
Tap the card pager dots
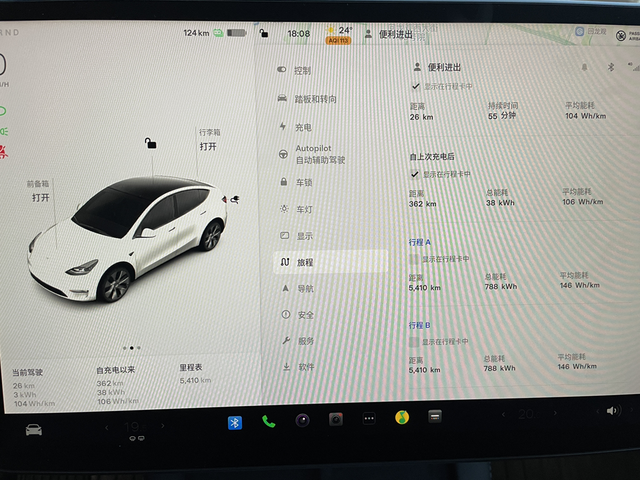tap(131, 348)
